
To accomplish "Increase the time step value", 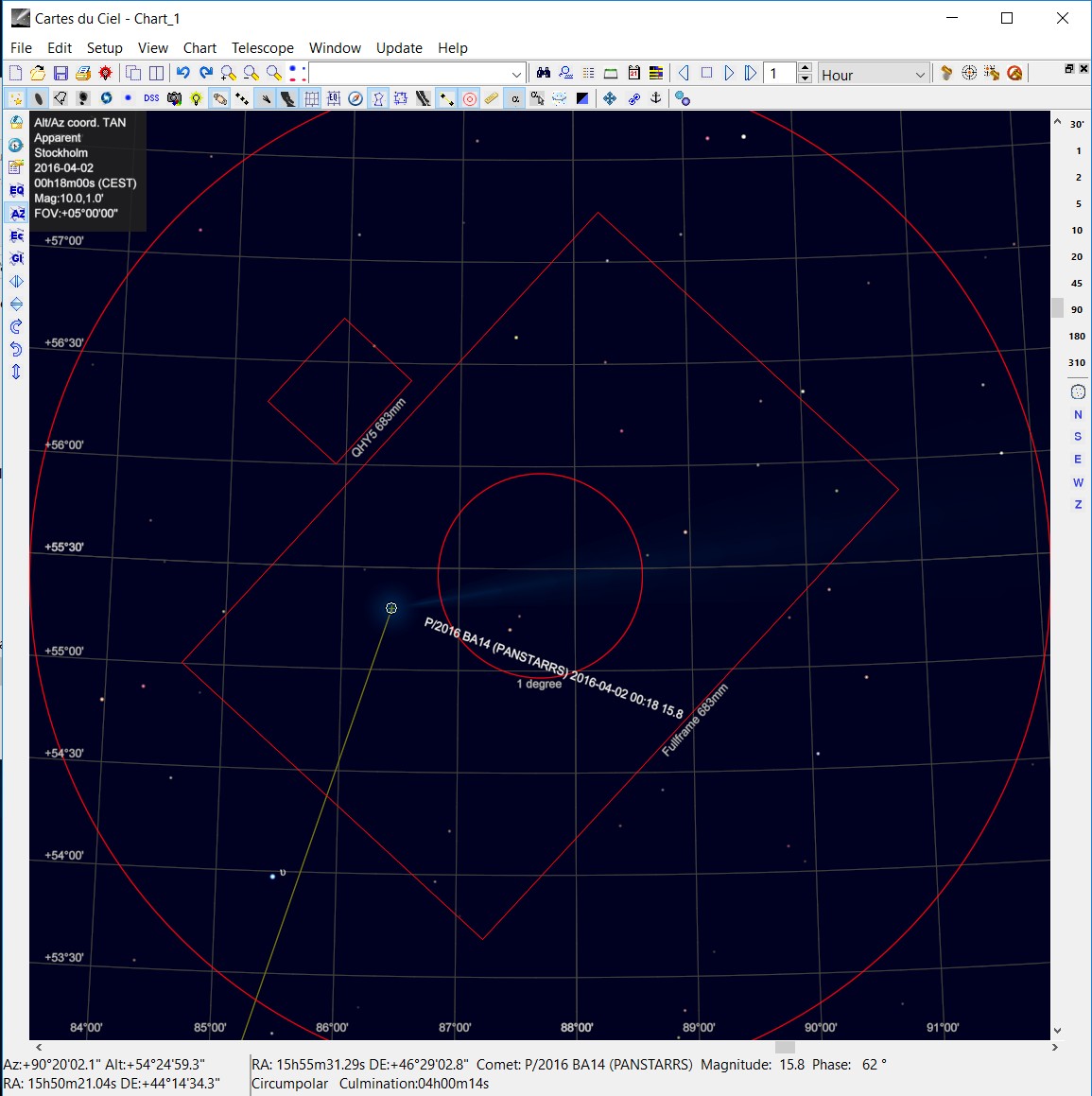I will pyautogui.click(x=805, y=68).
